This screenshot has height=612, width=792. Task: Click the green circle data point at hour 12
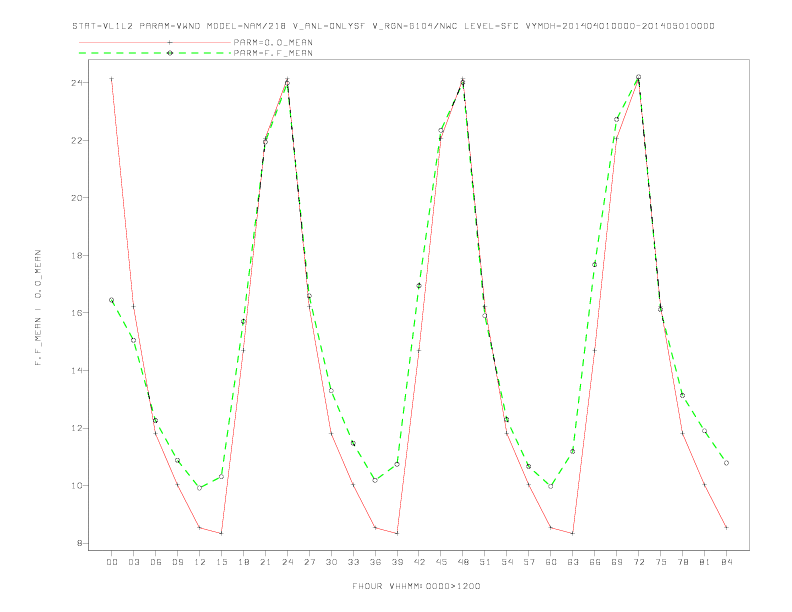tap(200, 488)
